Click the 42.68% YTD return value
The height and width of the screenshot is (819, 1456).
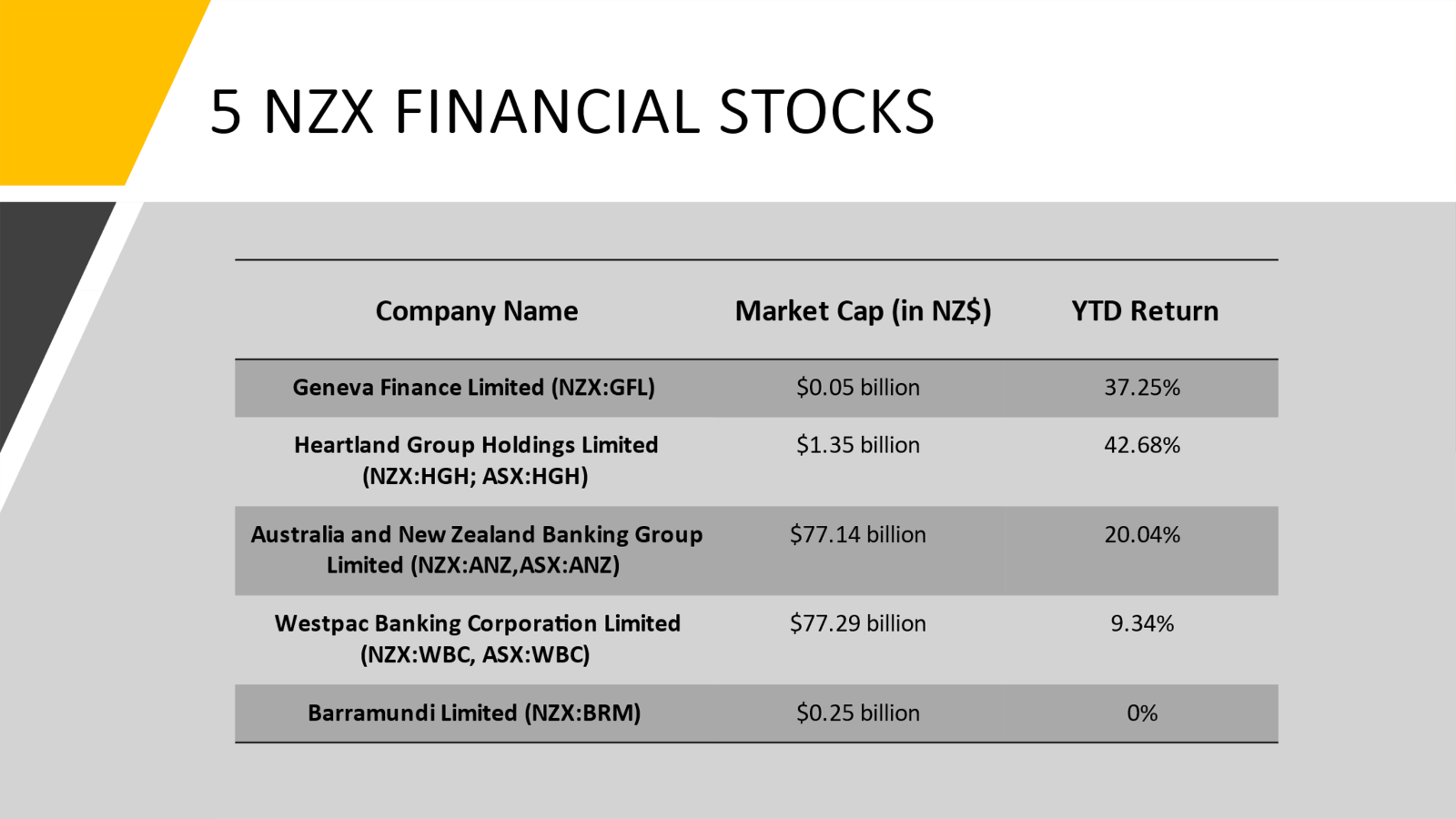(x=1142, y=445)
